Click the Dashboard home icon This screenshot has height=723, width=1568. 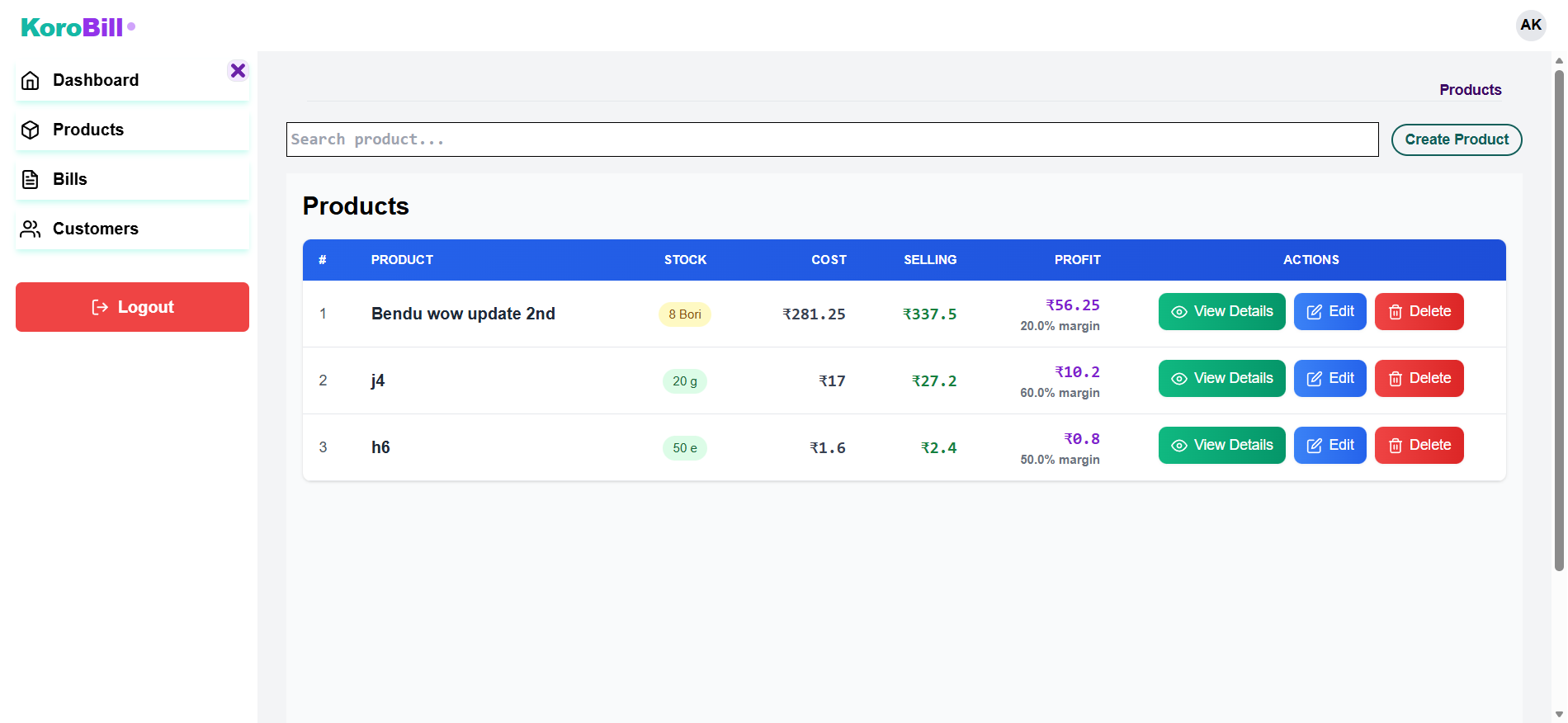pos(31,81)
